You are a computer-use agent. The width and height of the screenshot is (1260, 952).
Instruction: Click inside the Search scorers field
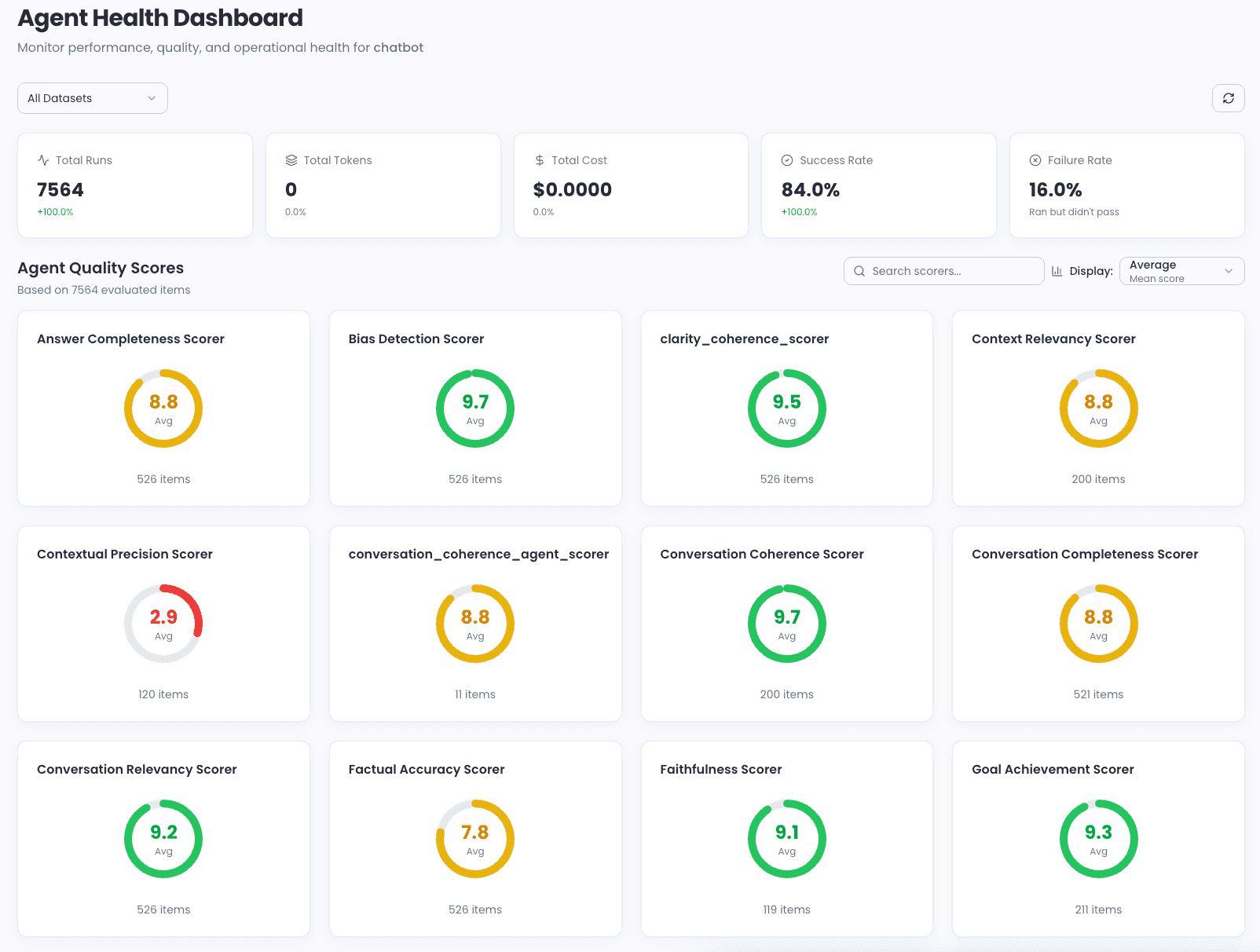[x=943, y=270]
